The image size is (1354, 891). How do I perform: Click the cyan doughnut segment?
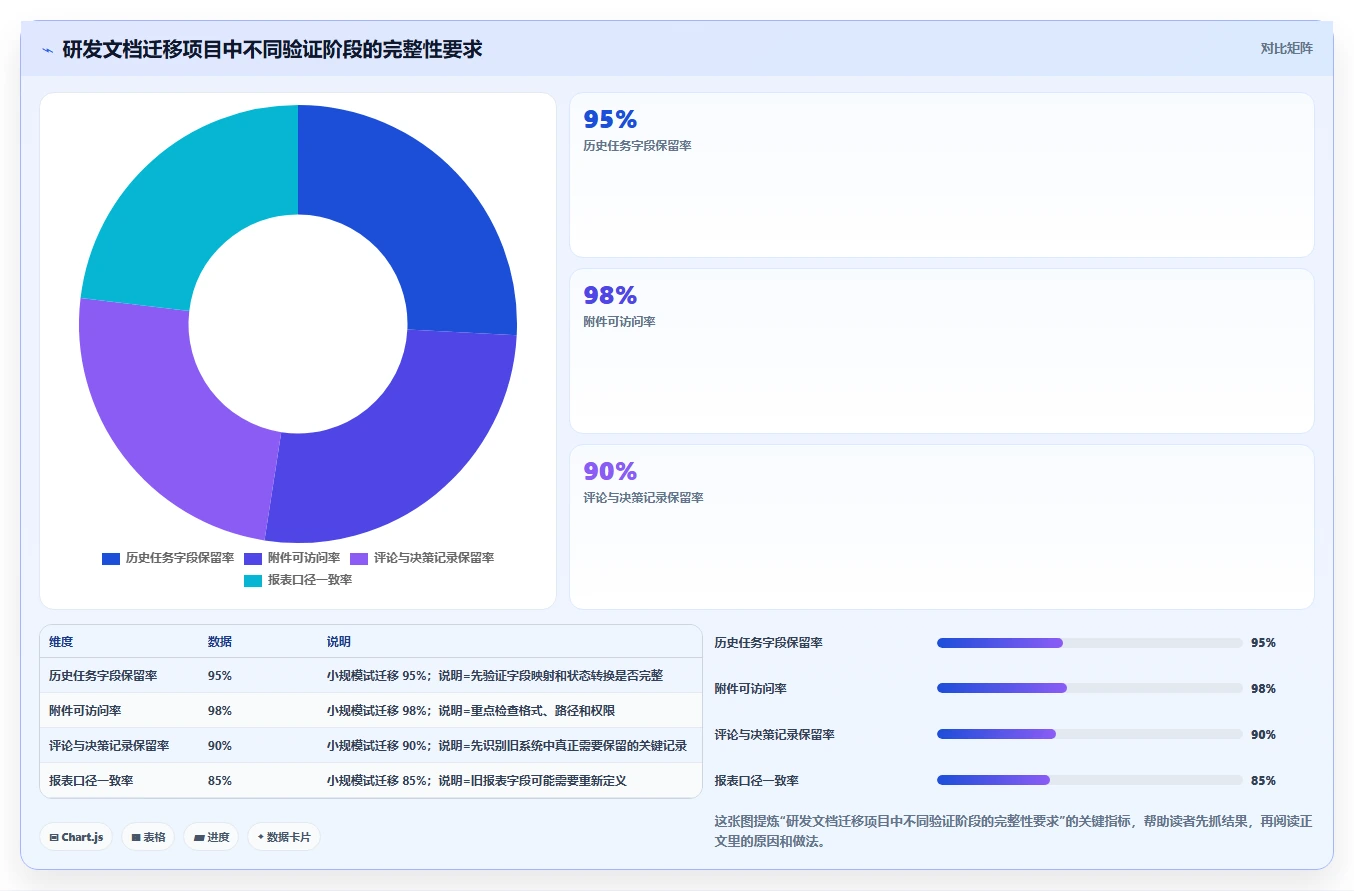185,210
